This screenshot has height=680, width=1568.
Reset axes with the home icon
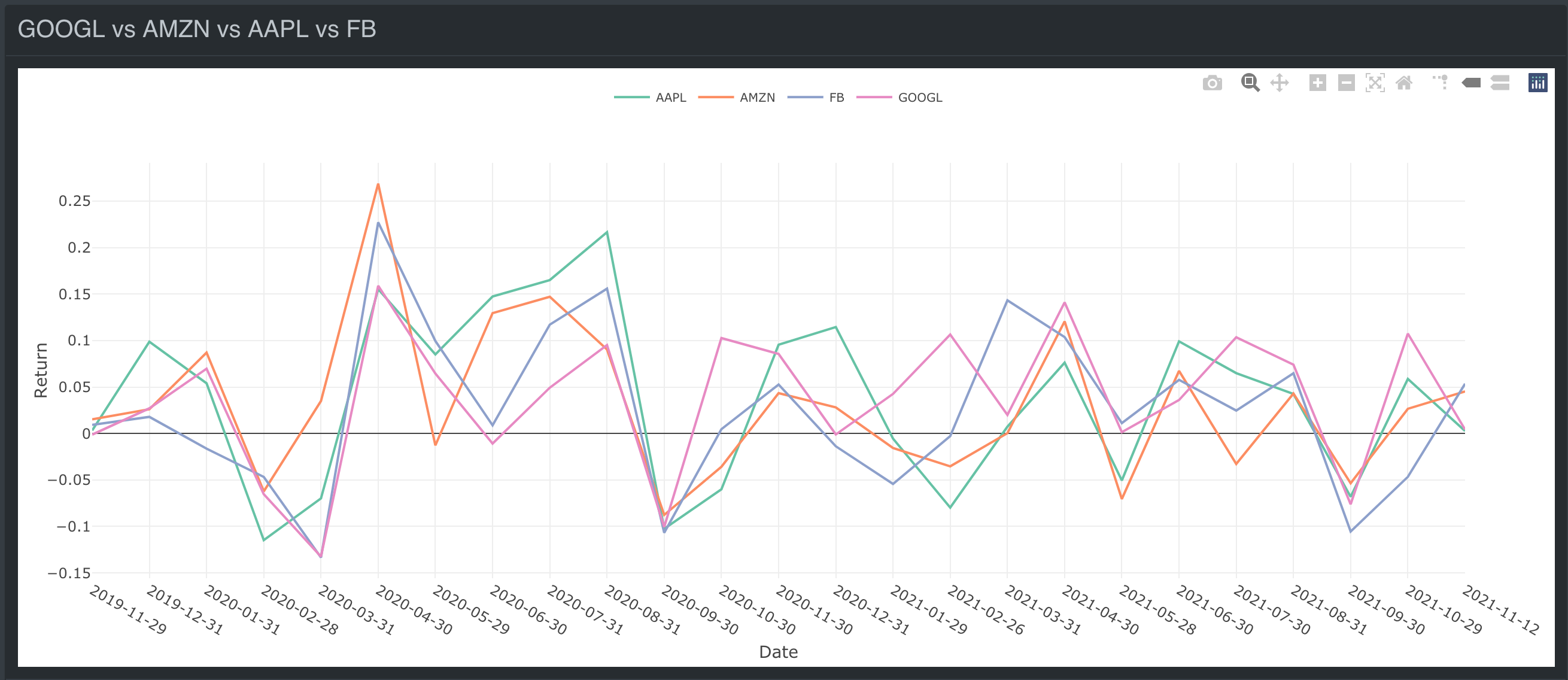tap(1403, 83)
